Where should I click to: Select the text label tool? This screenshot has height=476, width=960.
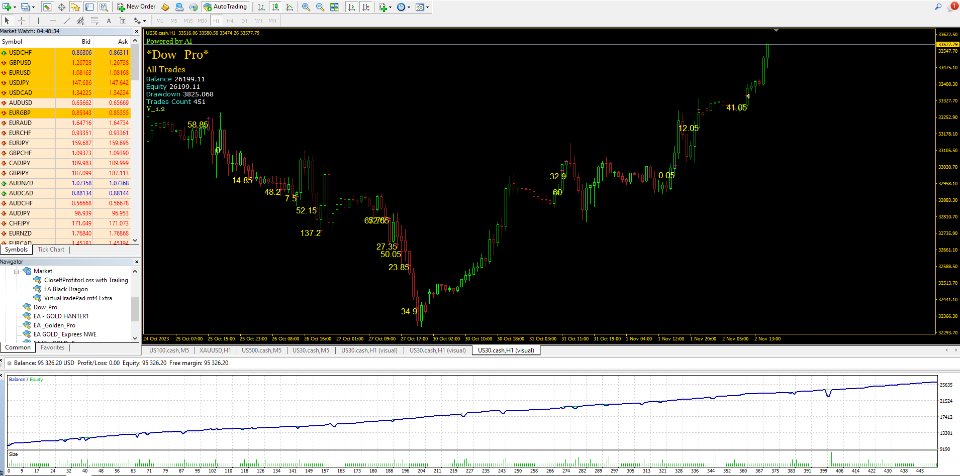tap(122, 21)
